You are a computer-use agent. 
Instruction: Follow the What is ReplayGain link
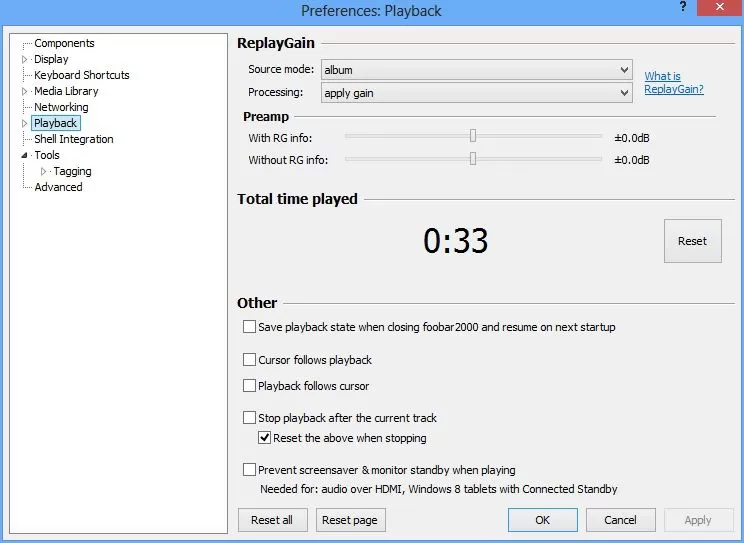(x=674, y=83)
